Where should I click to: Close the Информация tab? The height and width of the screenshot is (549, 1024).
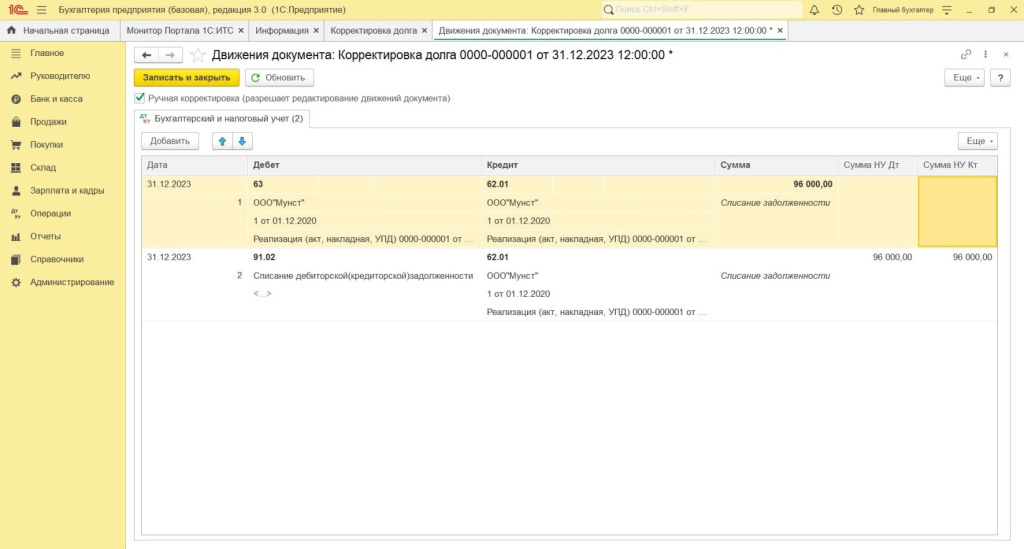coord(318,30)
